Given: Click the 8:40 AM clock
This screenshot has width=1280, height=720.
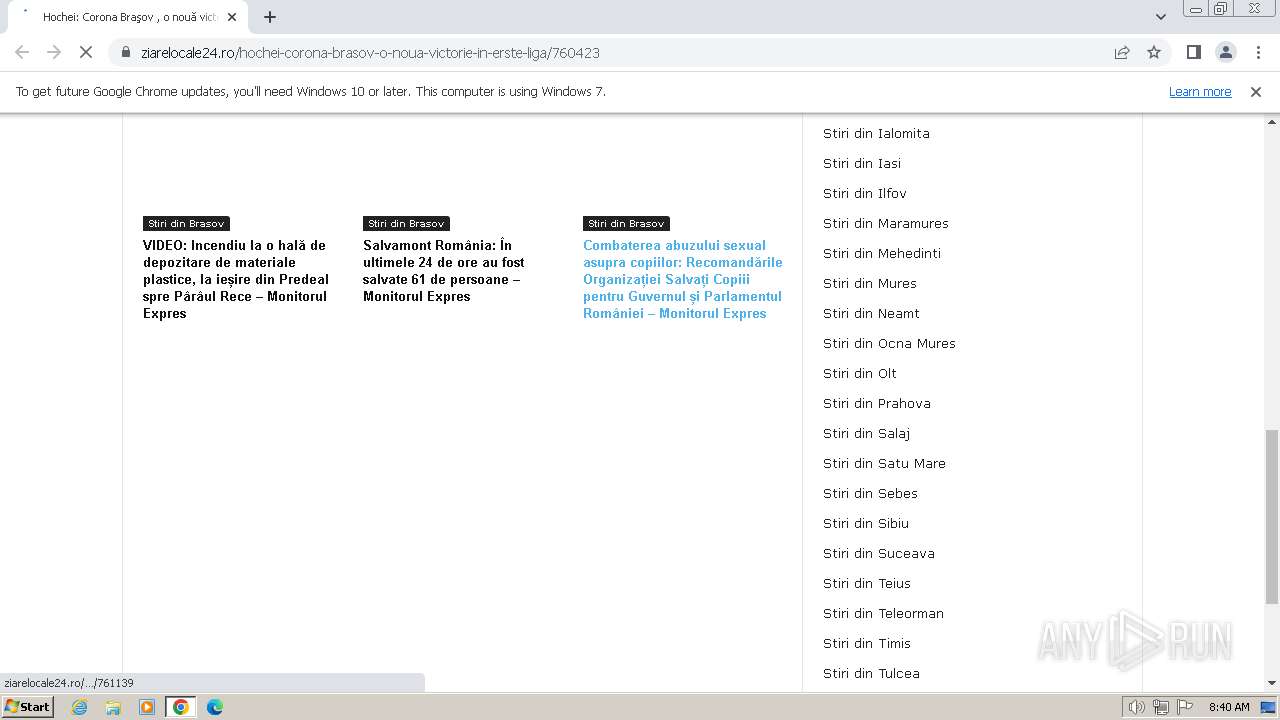Looking at the screenshot, I should click(1229, 707).
